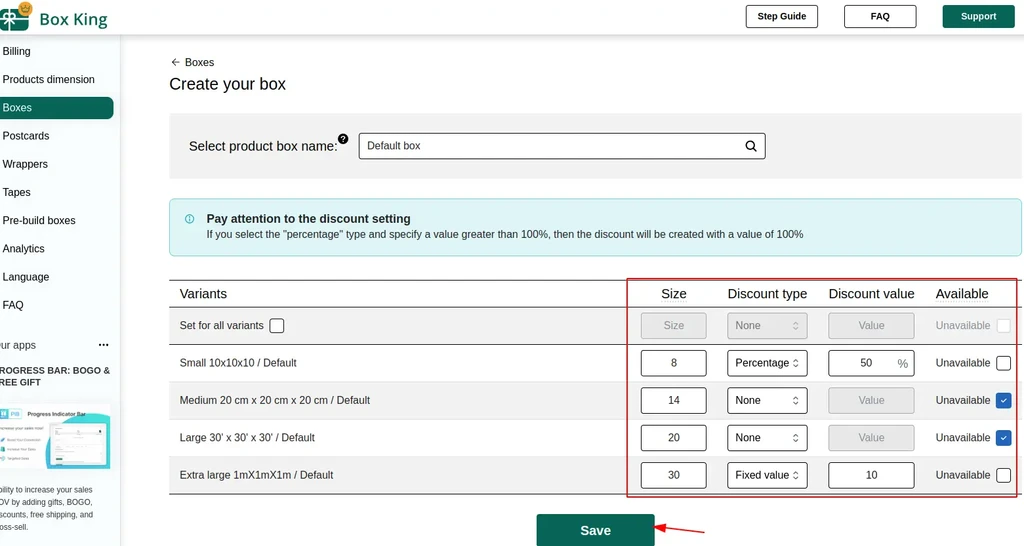The width and height of the screenshot is (1024, 546).
Task: Click the PROGRESS BAR: BOGO & FREE GIFT title
Action: click(x=55, y=376)
